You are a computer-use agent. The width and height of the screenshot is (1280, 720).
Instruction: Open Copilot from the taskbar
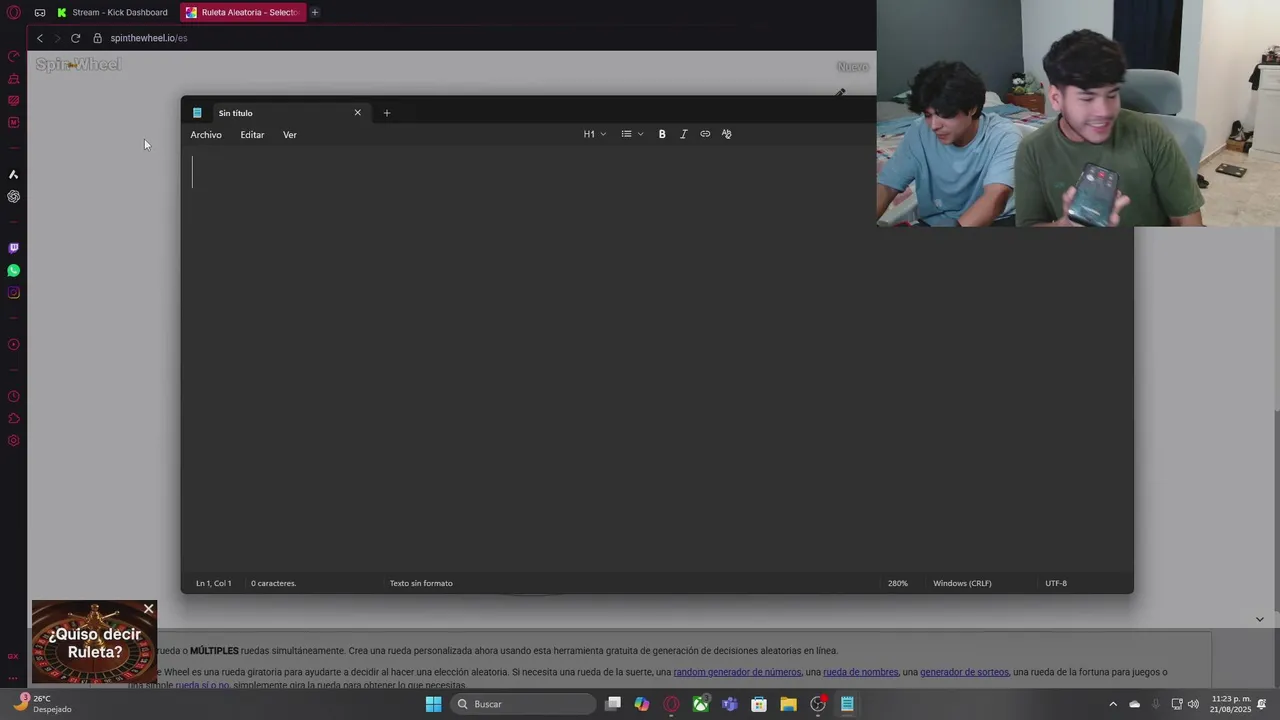642,704
